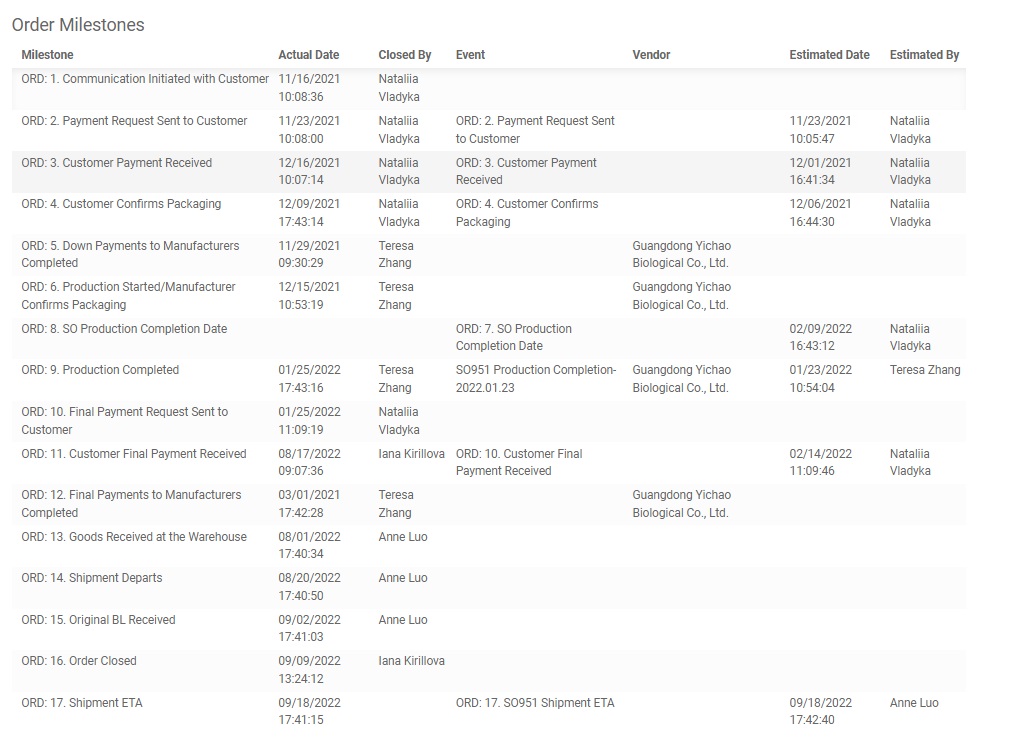Click event SO951 Production Completion-2022.01.23

coord(535,379)
